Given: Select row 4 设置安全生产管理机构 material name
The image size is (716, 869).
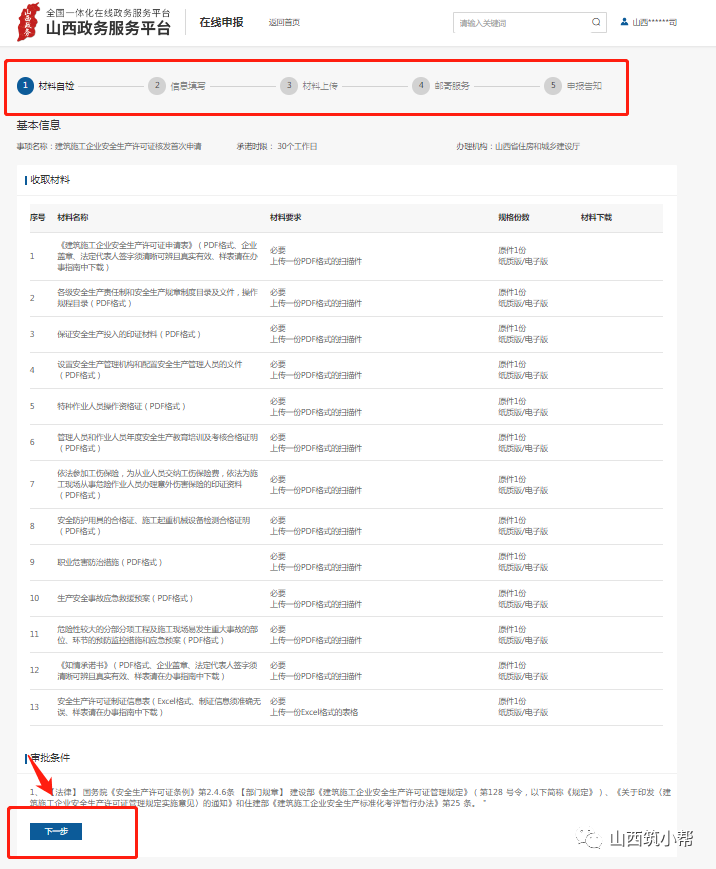Looking at the screenshot, I should click(150, 370).
